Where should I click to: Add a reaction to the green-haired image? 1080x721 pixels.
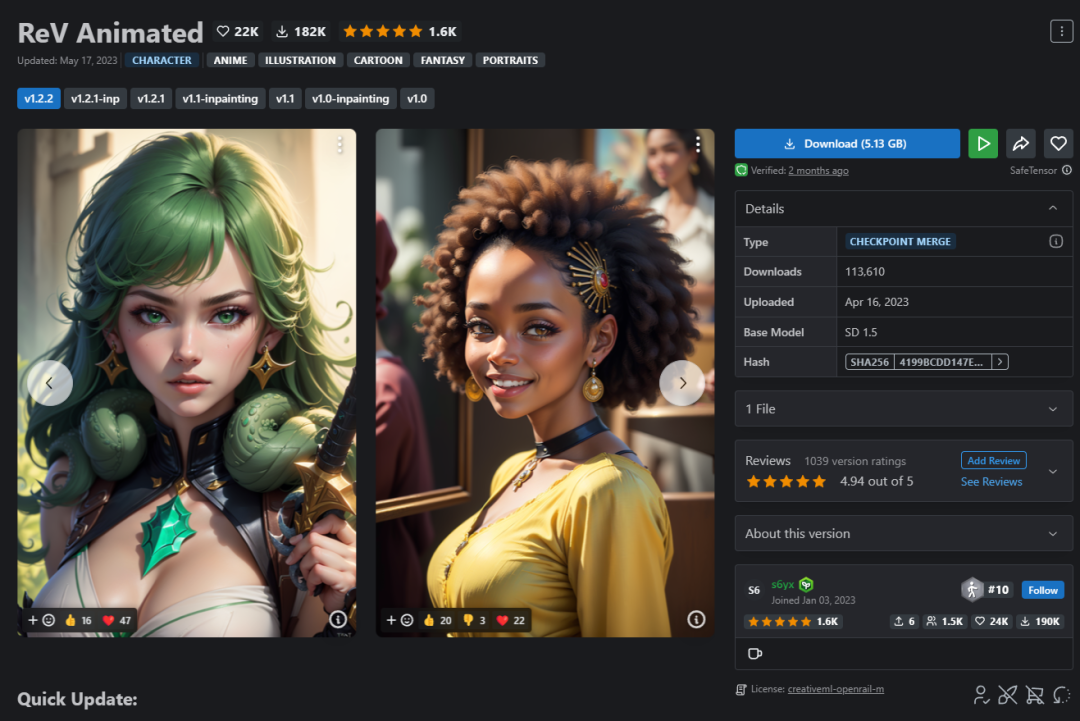(x=41, y=620)
